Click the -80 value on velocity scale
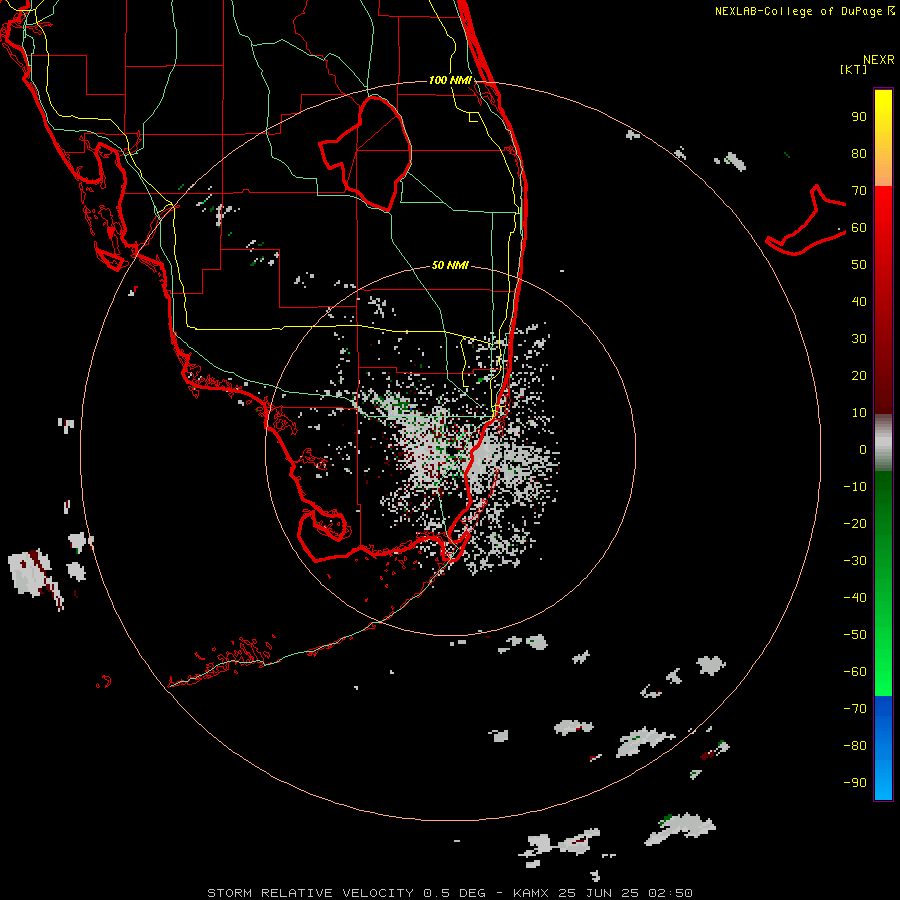 tap(855, 746)
